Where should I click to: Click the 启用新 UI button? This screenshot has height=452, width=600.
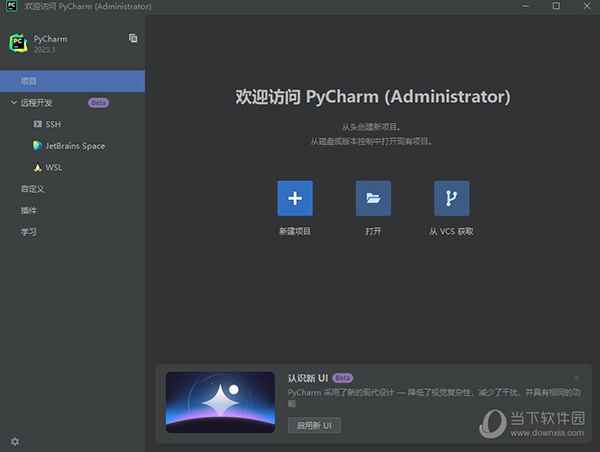314,425
